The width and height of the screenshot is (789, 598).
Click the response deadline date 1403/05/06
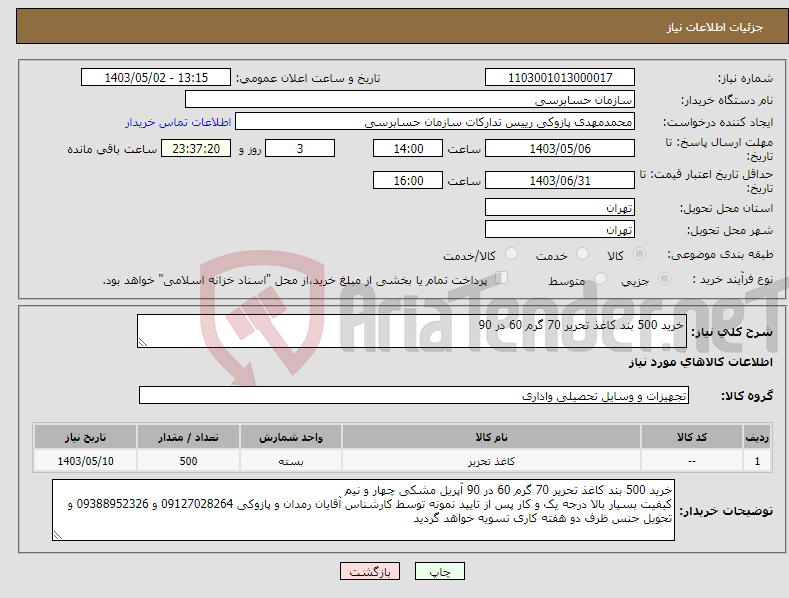click(560, 148)
